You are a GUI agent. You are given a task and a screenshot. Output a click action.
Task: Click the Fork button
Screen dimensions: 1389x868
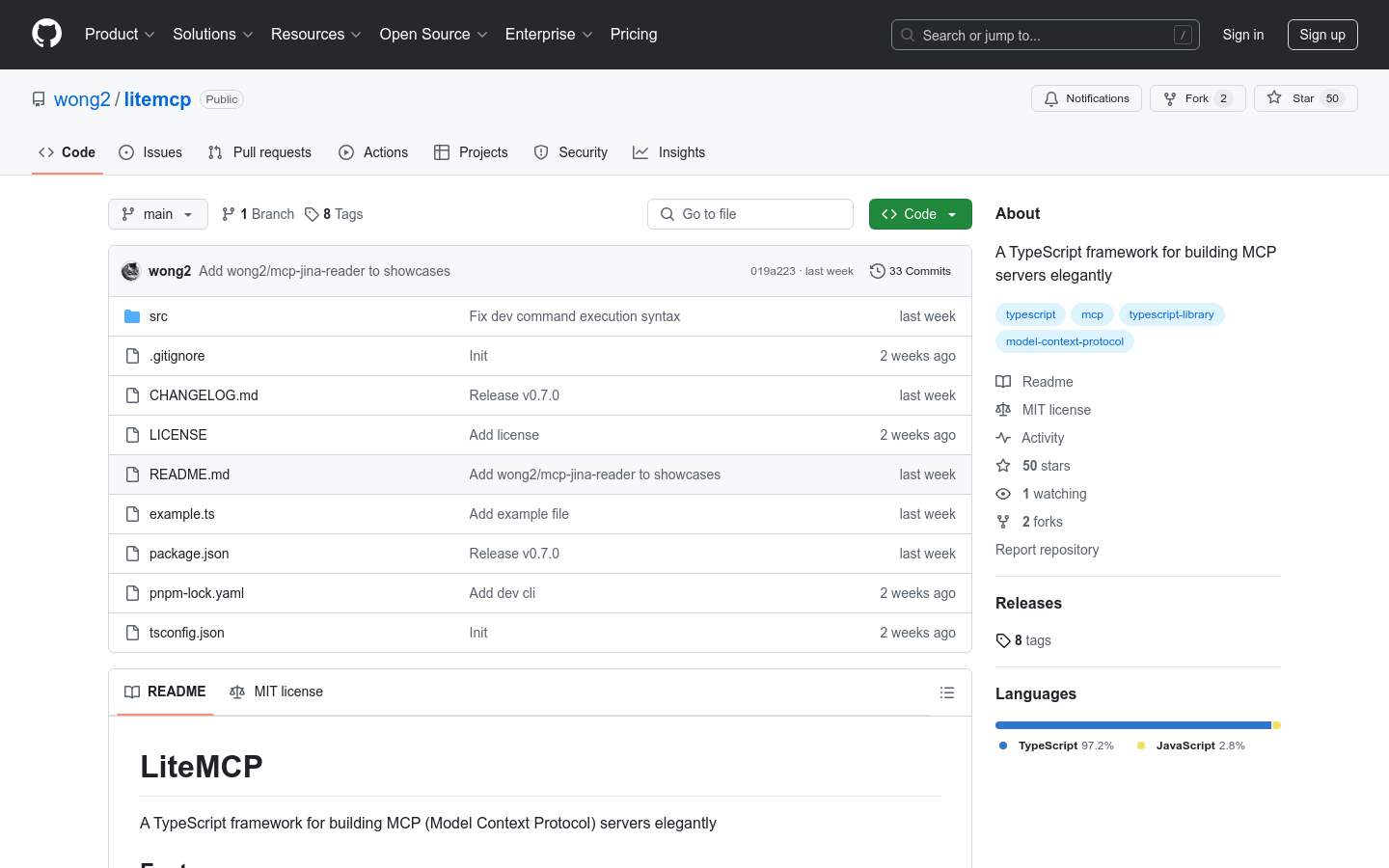[x=1198, y=98]
